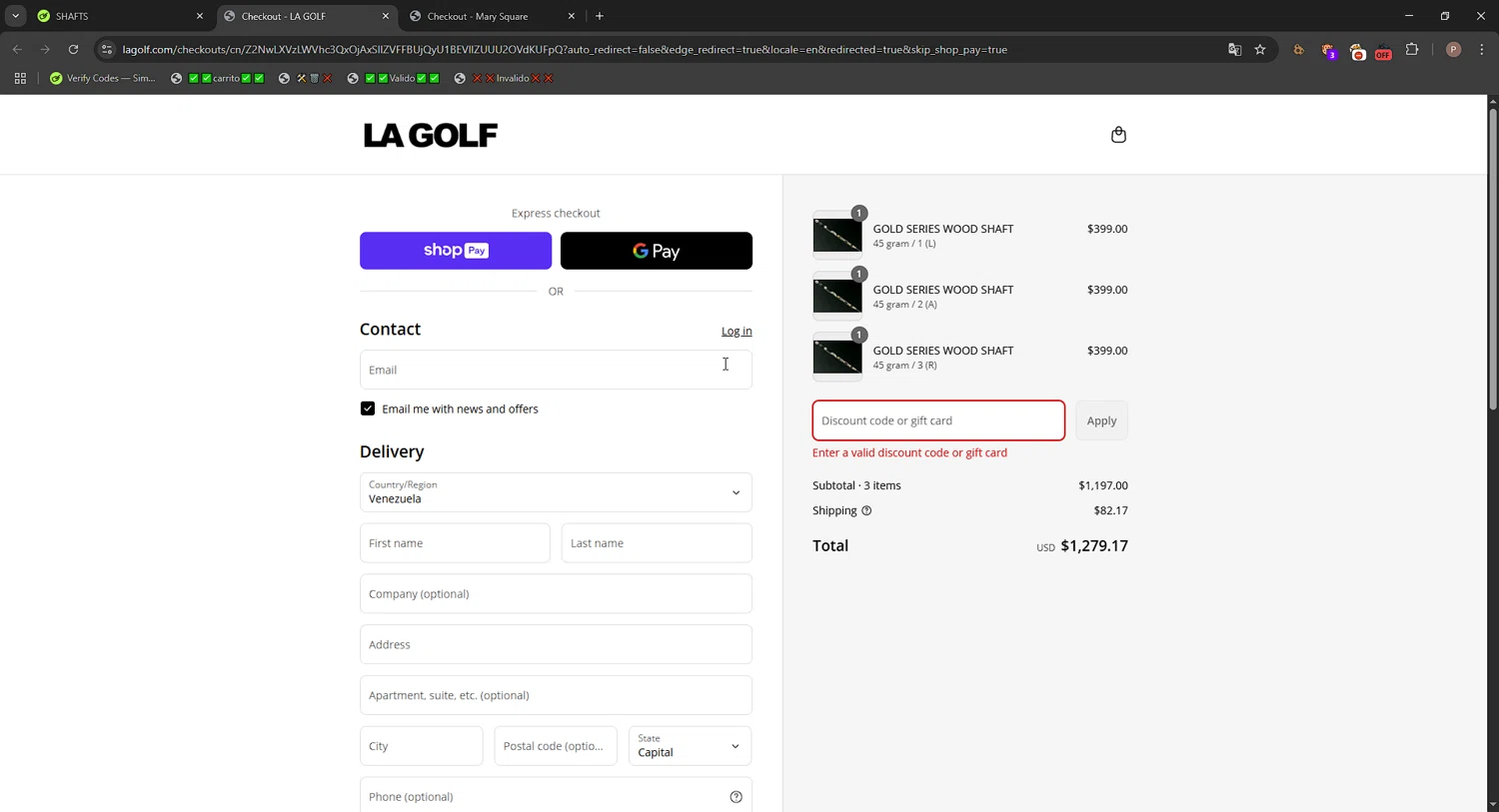Click the phone field help icon
Viewport: 1499px width, 812px height.
(736, 797)
